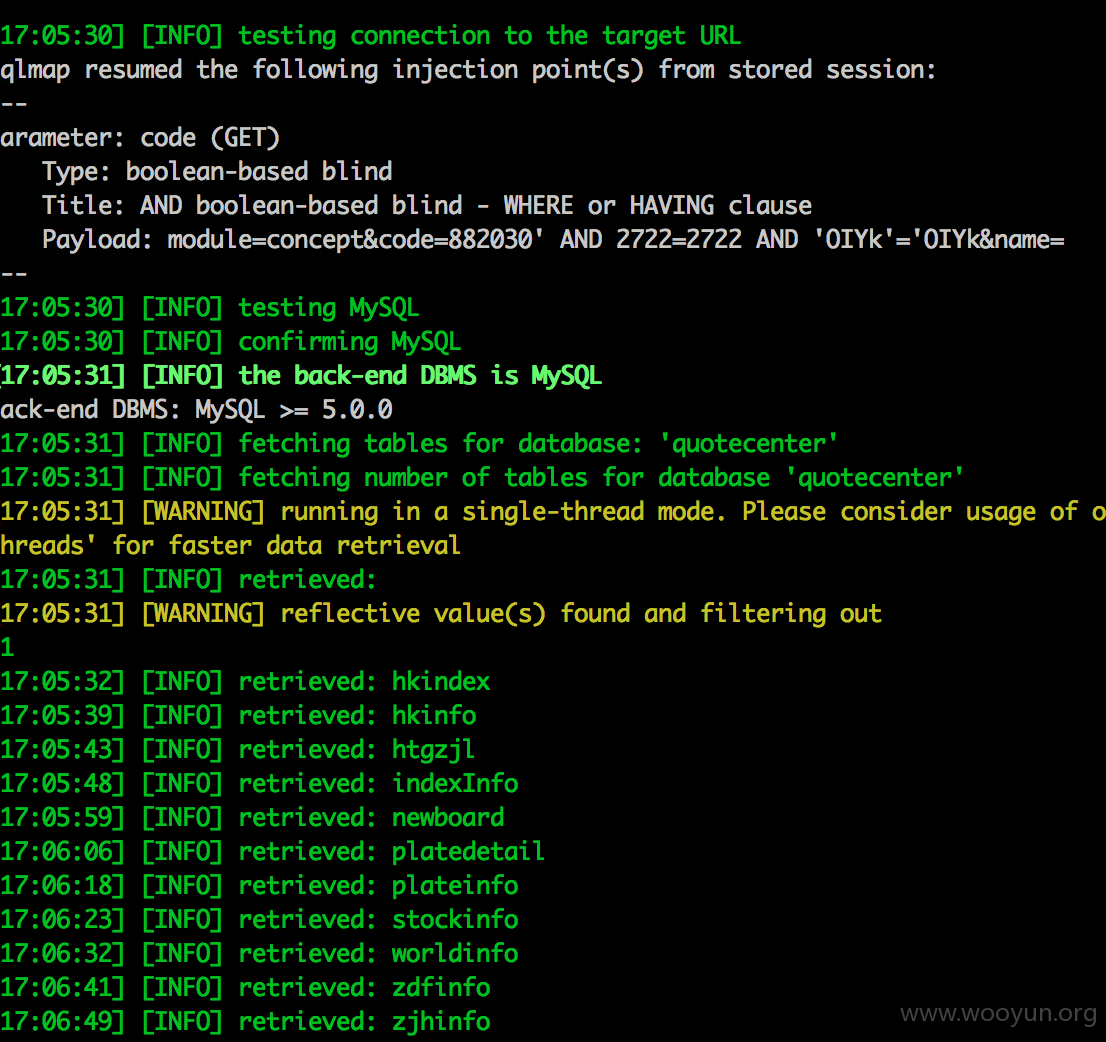
Task: Click 'for faster data retrieval' text
Action: [x=286, y=545]
